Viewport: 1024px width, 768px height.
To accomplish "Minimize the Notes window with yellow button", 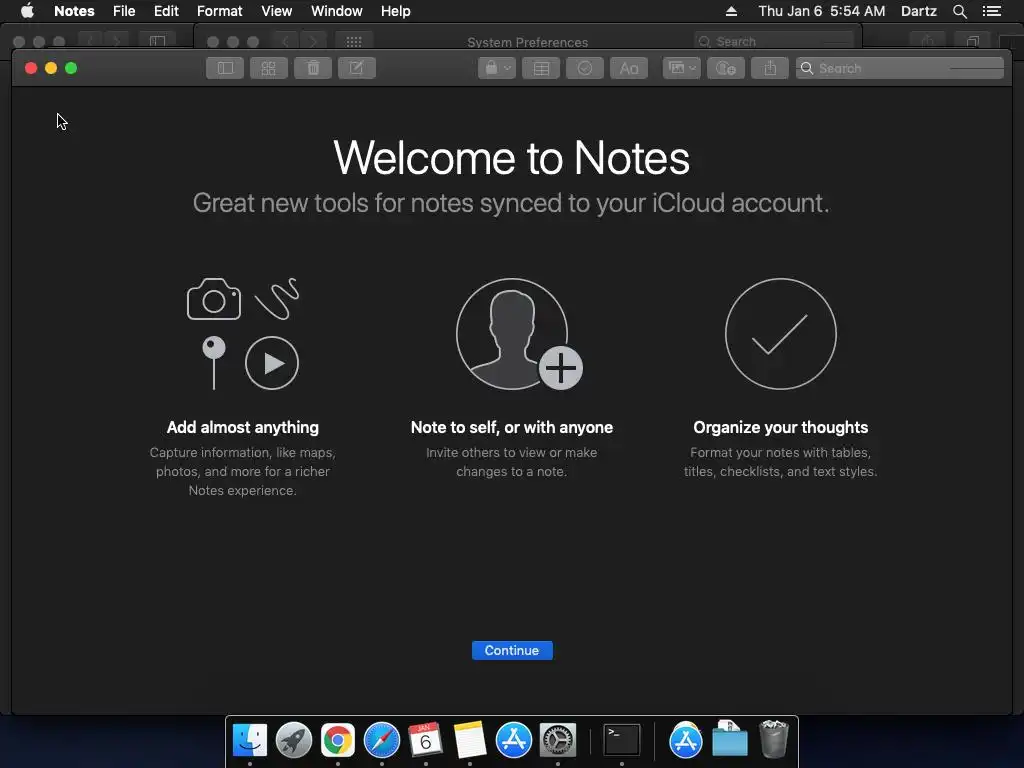I will (51, 68).
